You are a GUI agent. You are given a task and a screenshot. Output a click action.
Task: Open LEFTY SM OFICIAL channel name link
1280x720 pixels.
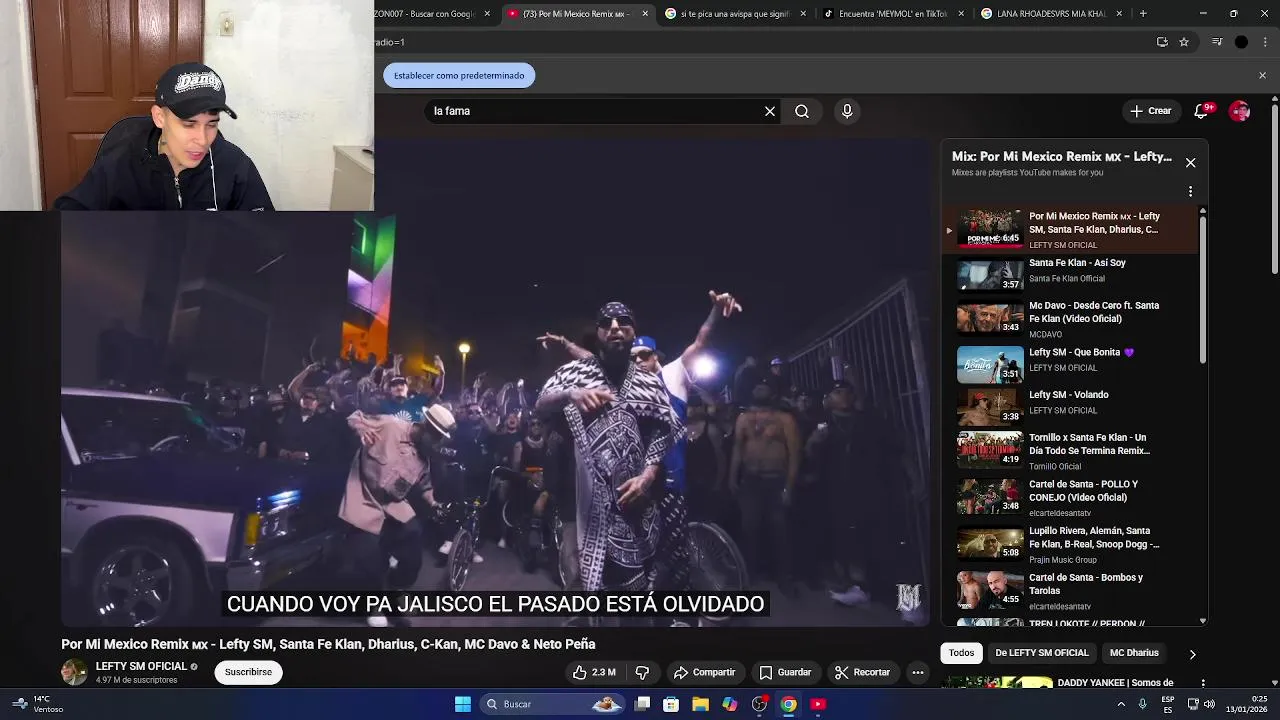[141, 666]
